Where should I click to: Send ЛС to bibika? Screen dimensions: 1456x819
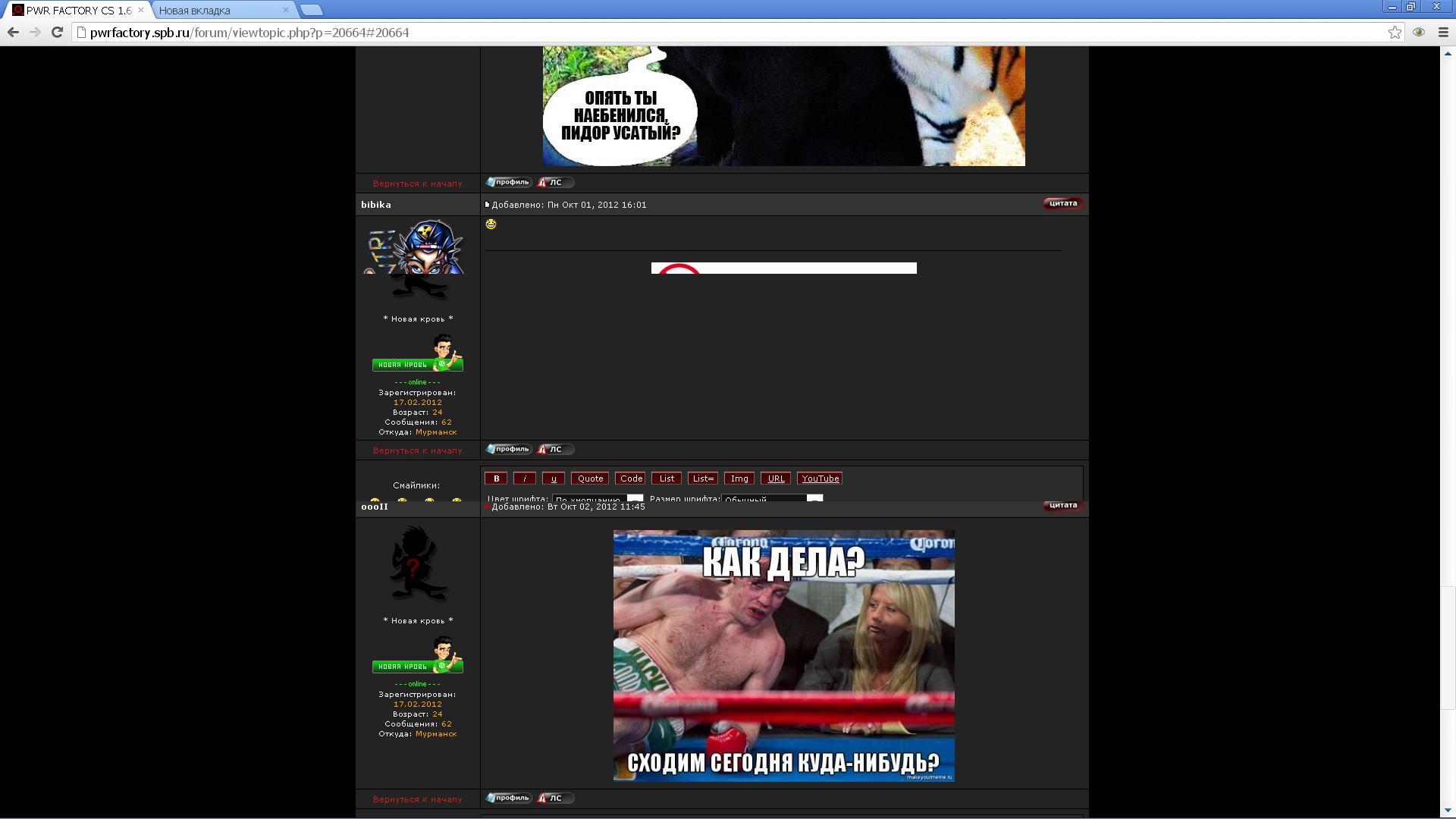(x=555, y=449)
